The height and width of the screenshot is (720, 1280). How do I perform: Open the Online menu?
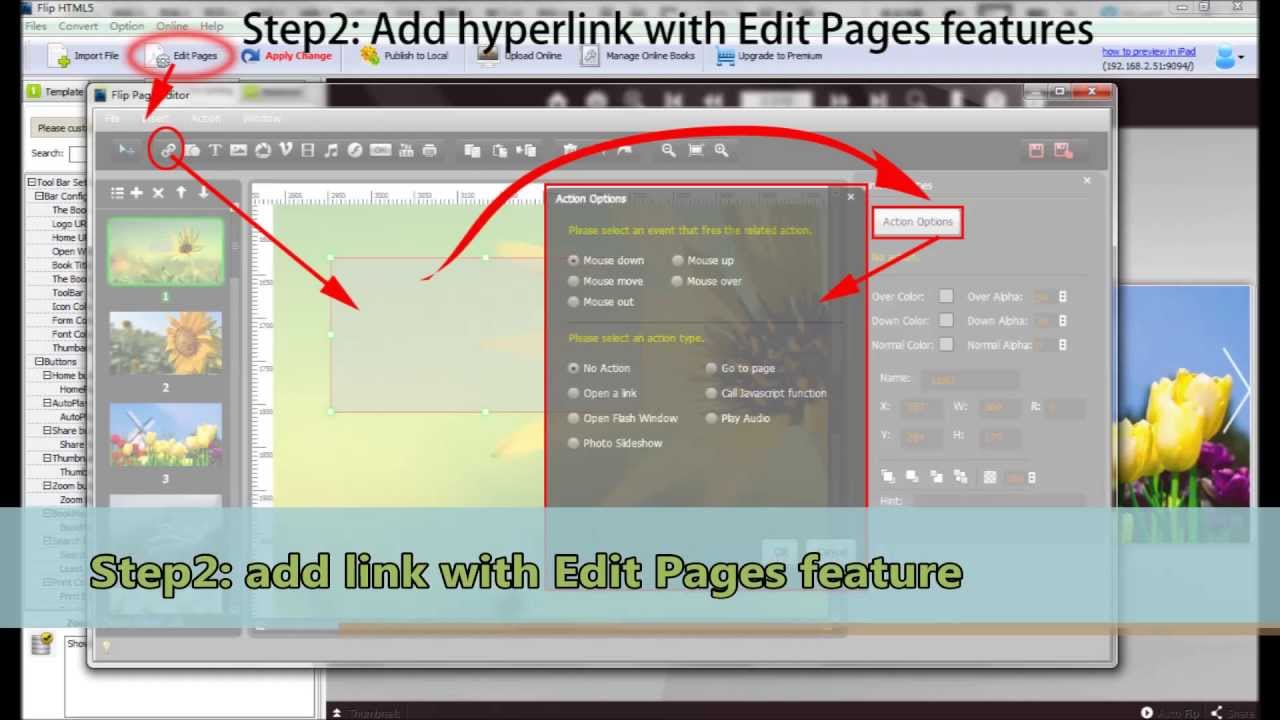click(172, 26)
